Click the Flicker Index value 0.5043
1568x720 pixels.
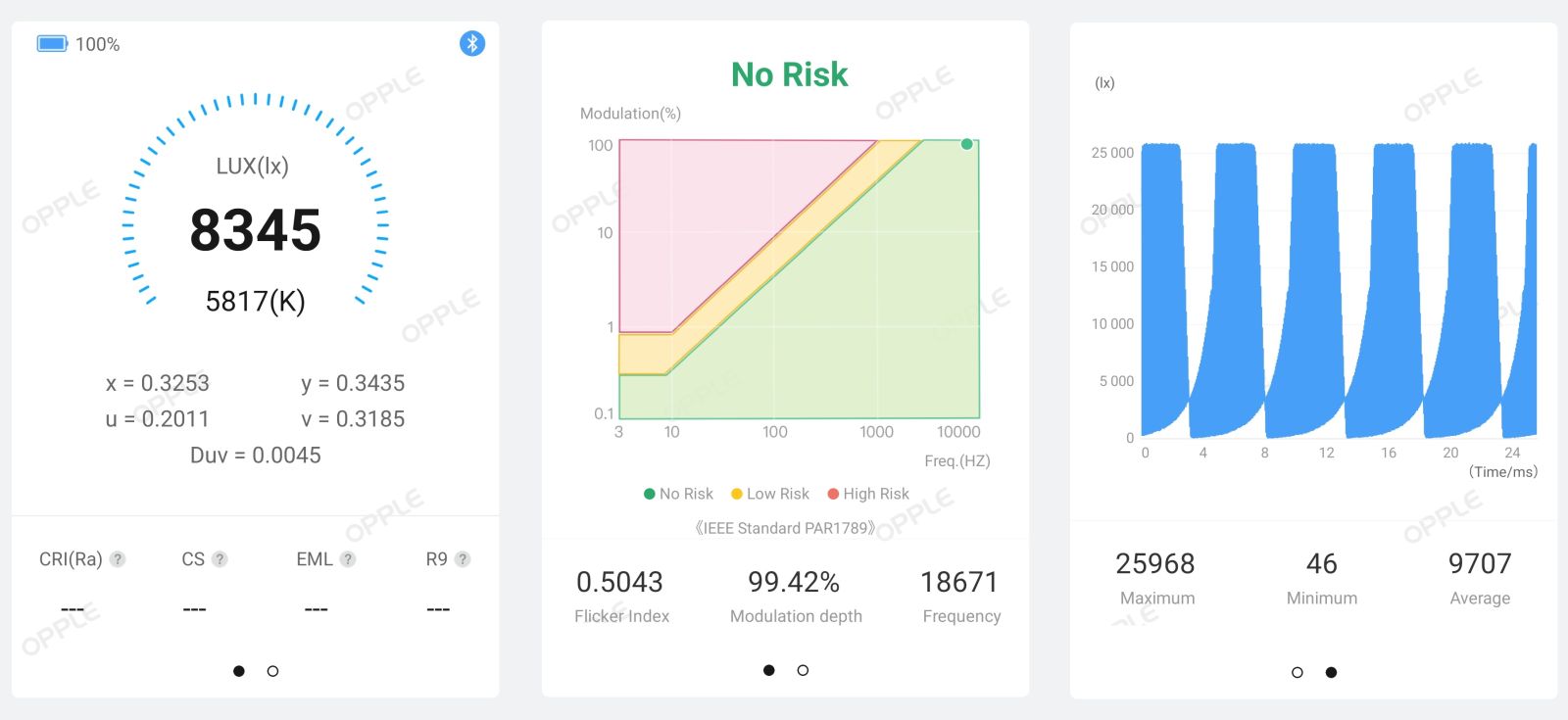[619, 582]
